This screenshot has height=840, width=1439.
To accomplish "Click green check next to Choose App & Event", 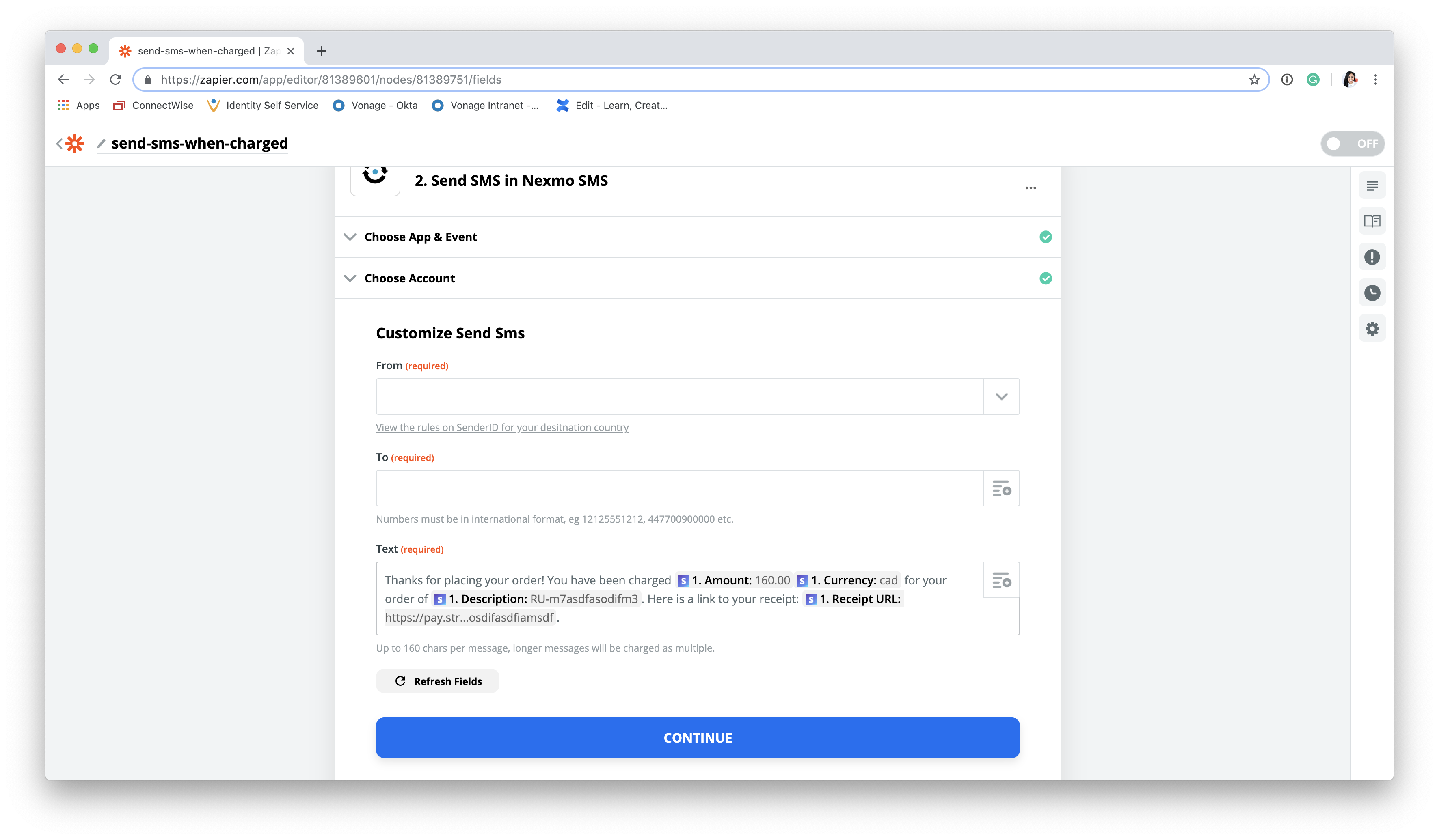I will pyautogui.click(x=1045, y=237).
